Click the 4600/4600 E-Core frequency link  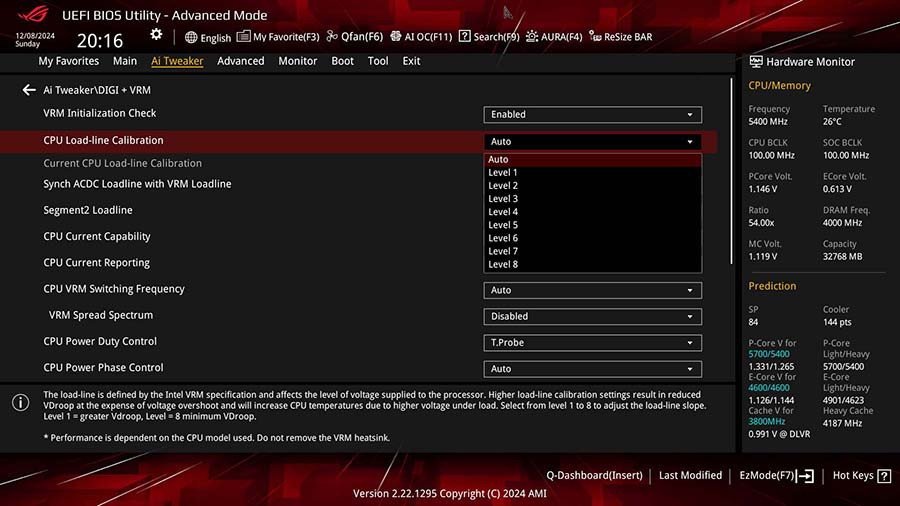[x=769, y=388]
